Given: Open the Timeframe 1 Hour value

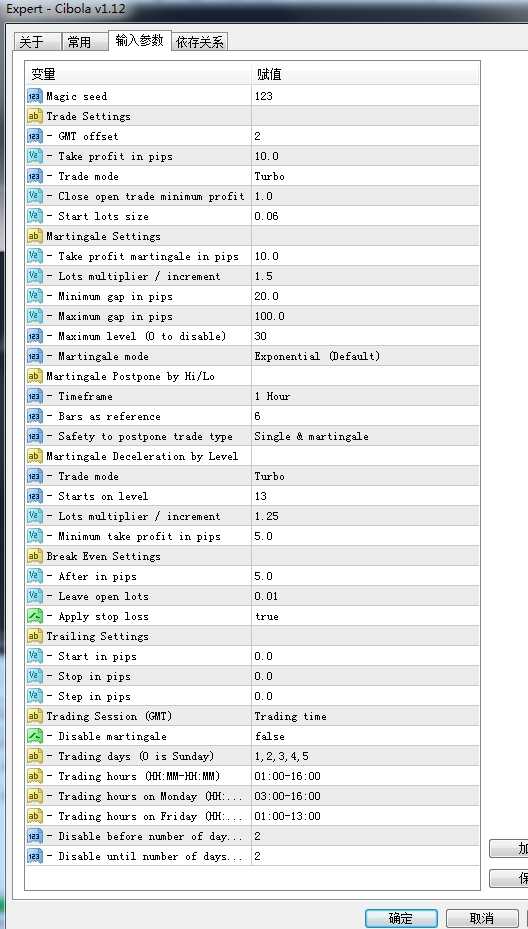Looking at the screenshot, I should coord(365,396).
